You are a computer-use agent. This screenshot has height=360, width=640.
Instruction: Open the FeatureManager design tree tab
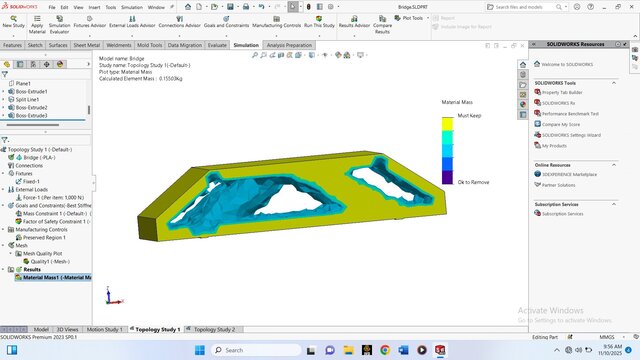(x=7, y=64)
